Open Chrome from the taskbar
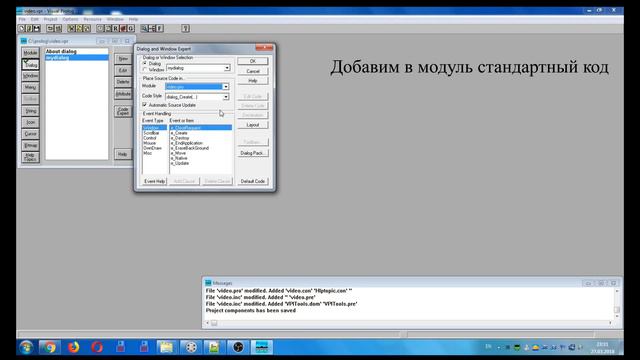This screenshot has width=640, height=360. [x=50, y=347]
